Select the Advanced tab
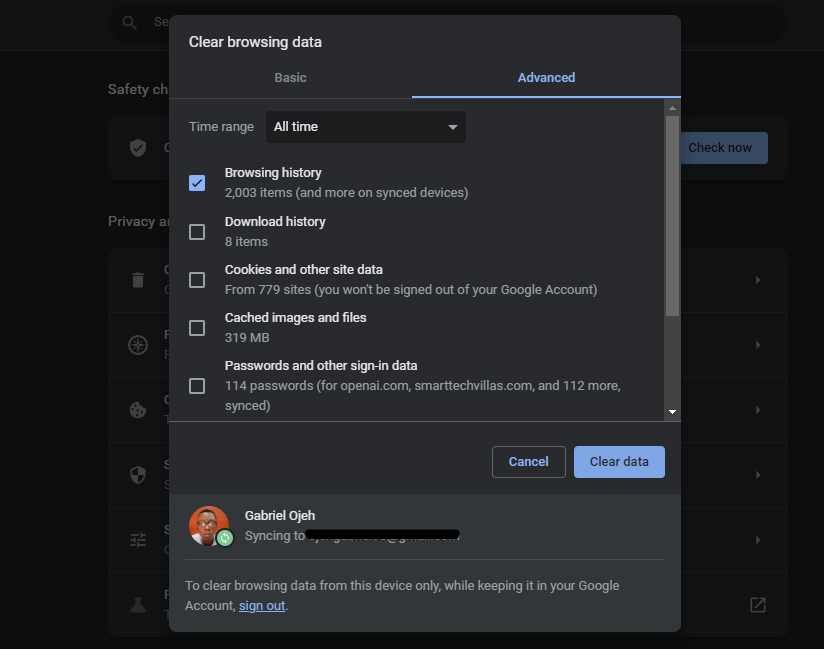Screen dimensions: 824x649 pos(546,77)
